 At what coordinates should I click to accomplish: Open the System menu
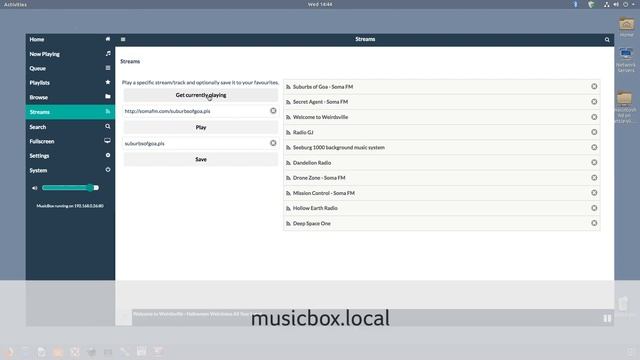pos(70,170)
